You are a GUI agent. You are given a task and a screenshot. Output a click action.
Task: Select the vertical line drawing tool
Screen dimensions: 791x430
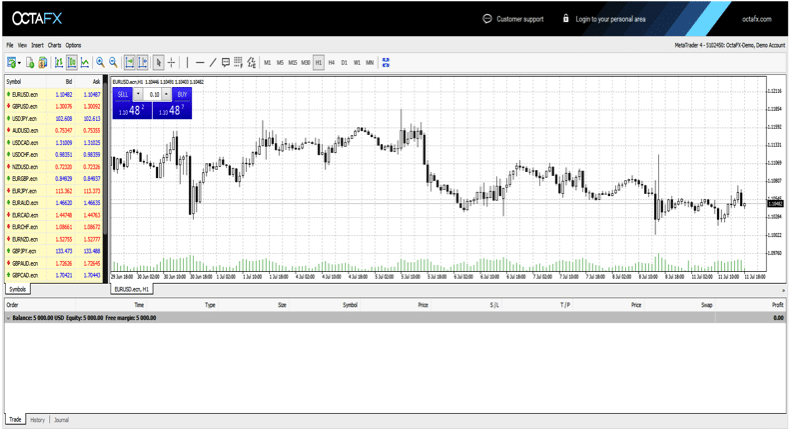pos(187,63)
